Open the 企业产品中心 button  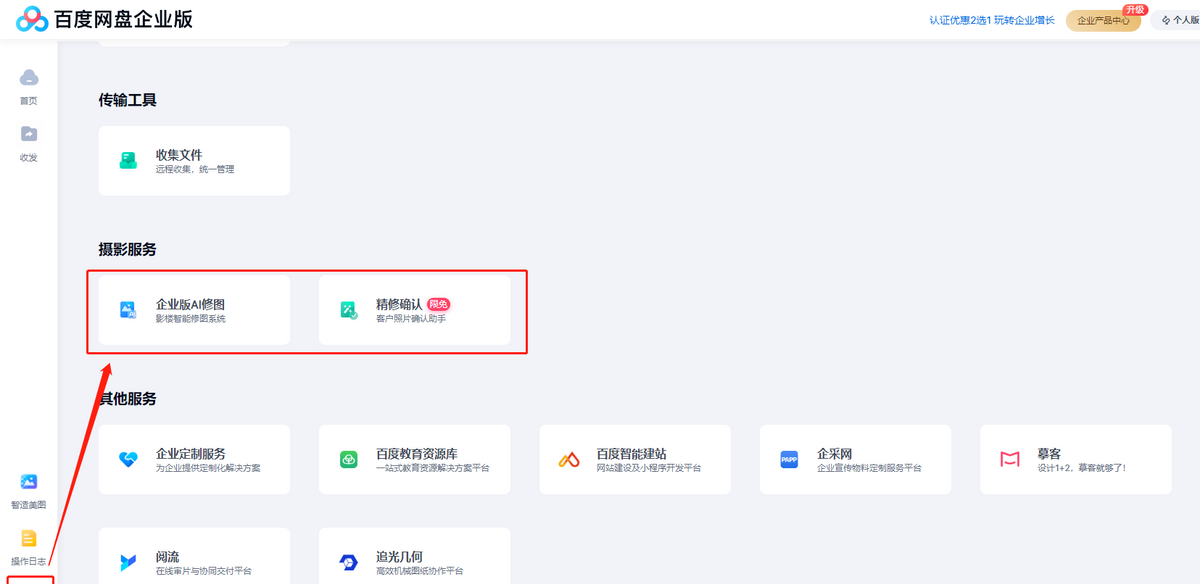1103,20
